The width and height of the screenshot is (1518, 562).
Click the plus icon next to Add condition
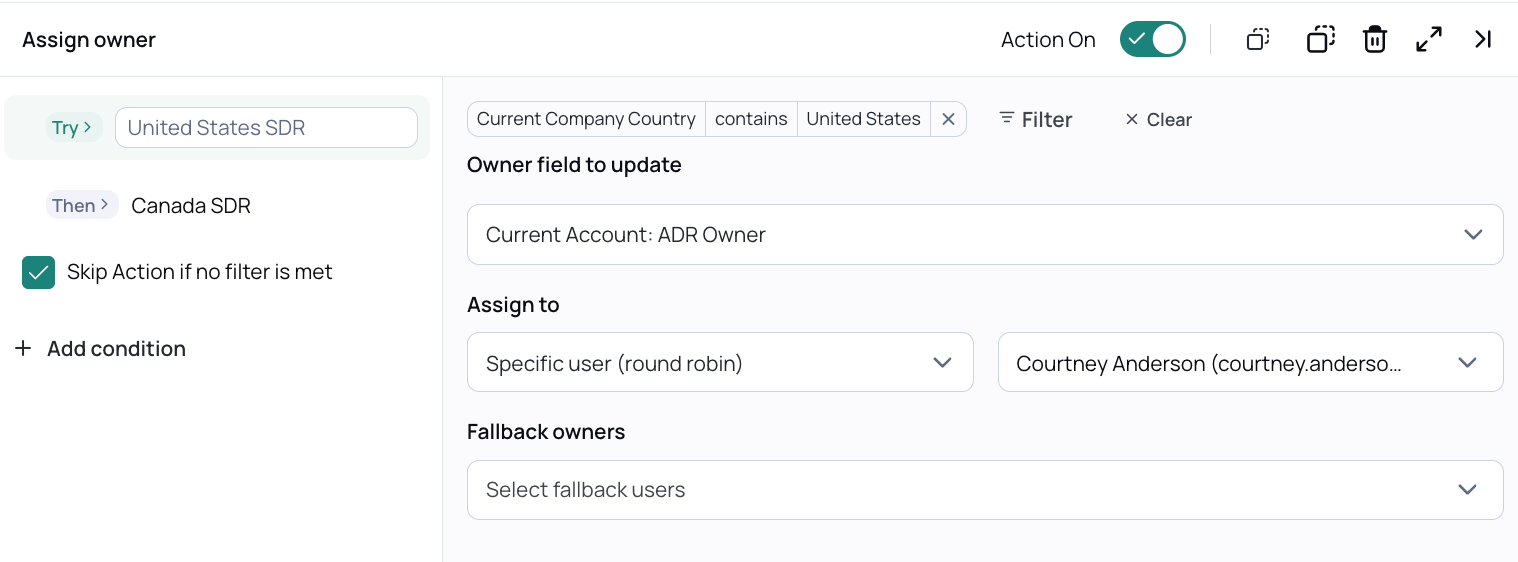coord(24,349)
